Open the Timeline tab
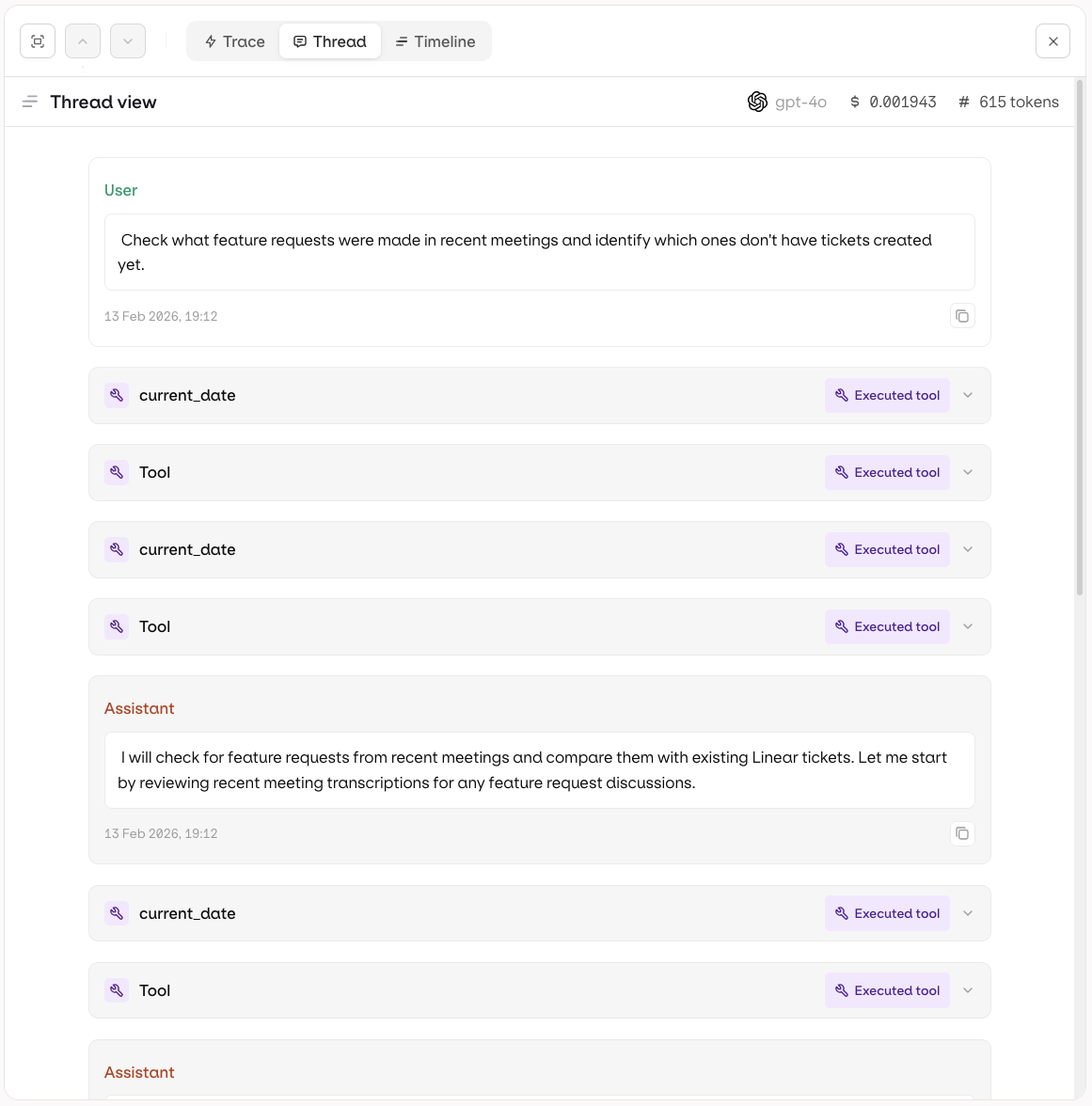 [435, 41]
